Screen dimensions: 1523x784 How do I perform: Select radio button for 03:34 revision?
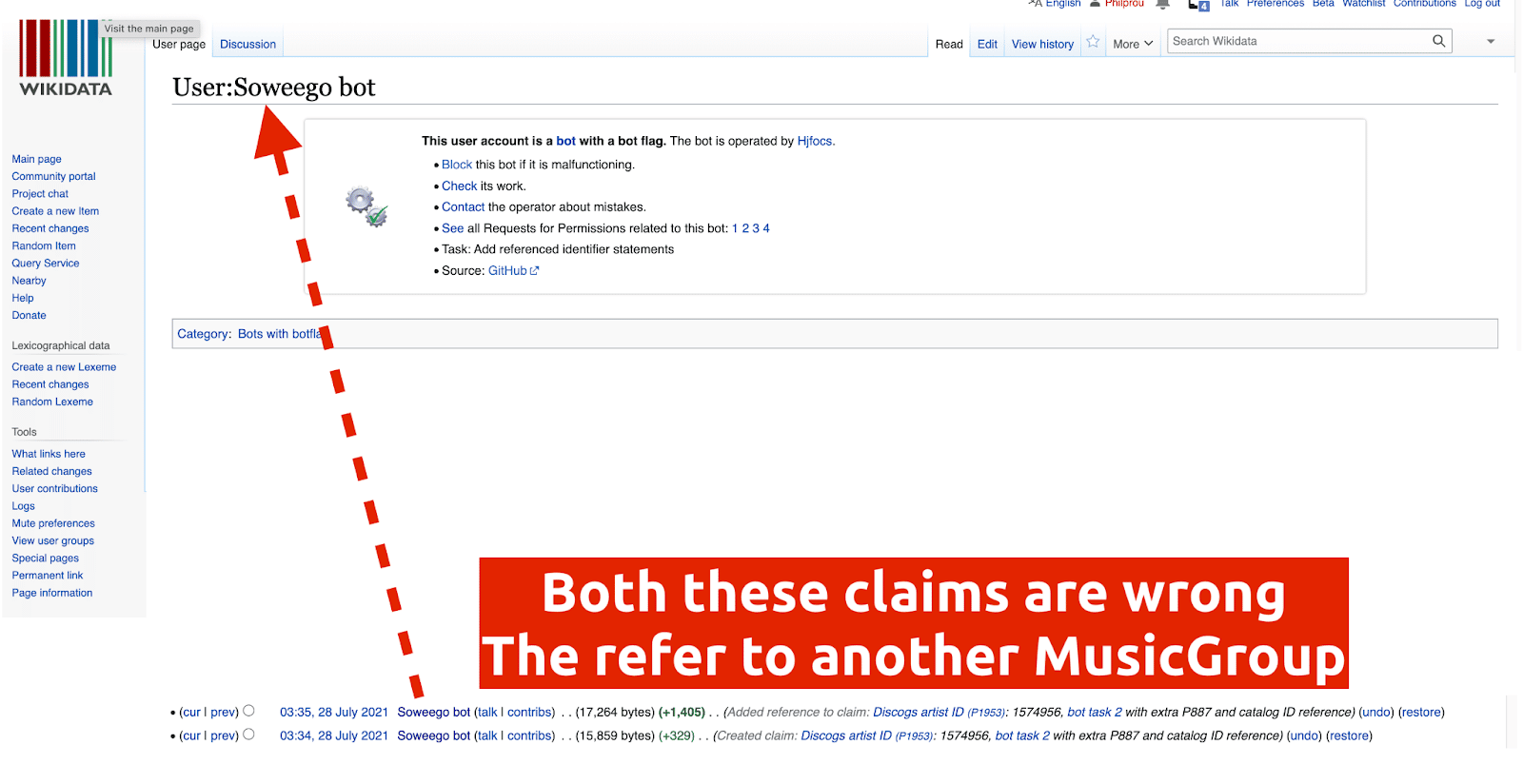(248, 735)
